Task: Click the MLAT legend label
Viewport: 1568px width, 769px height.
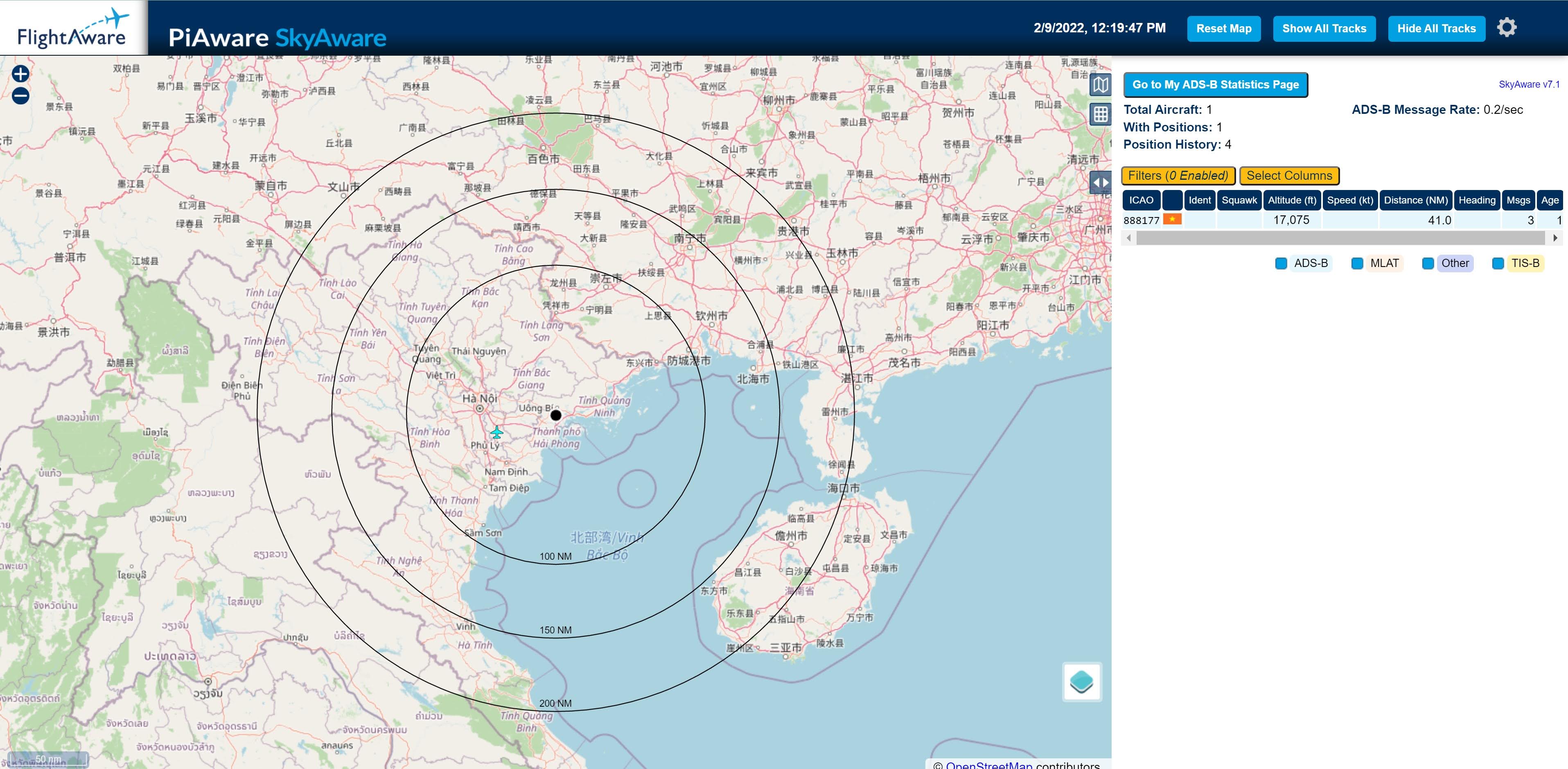Action: pos(1384,263)
